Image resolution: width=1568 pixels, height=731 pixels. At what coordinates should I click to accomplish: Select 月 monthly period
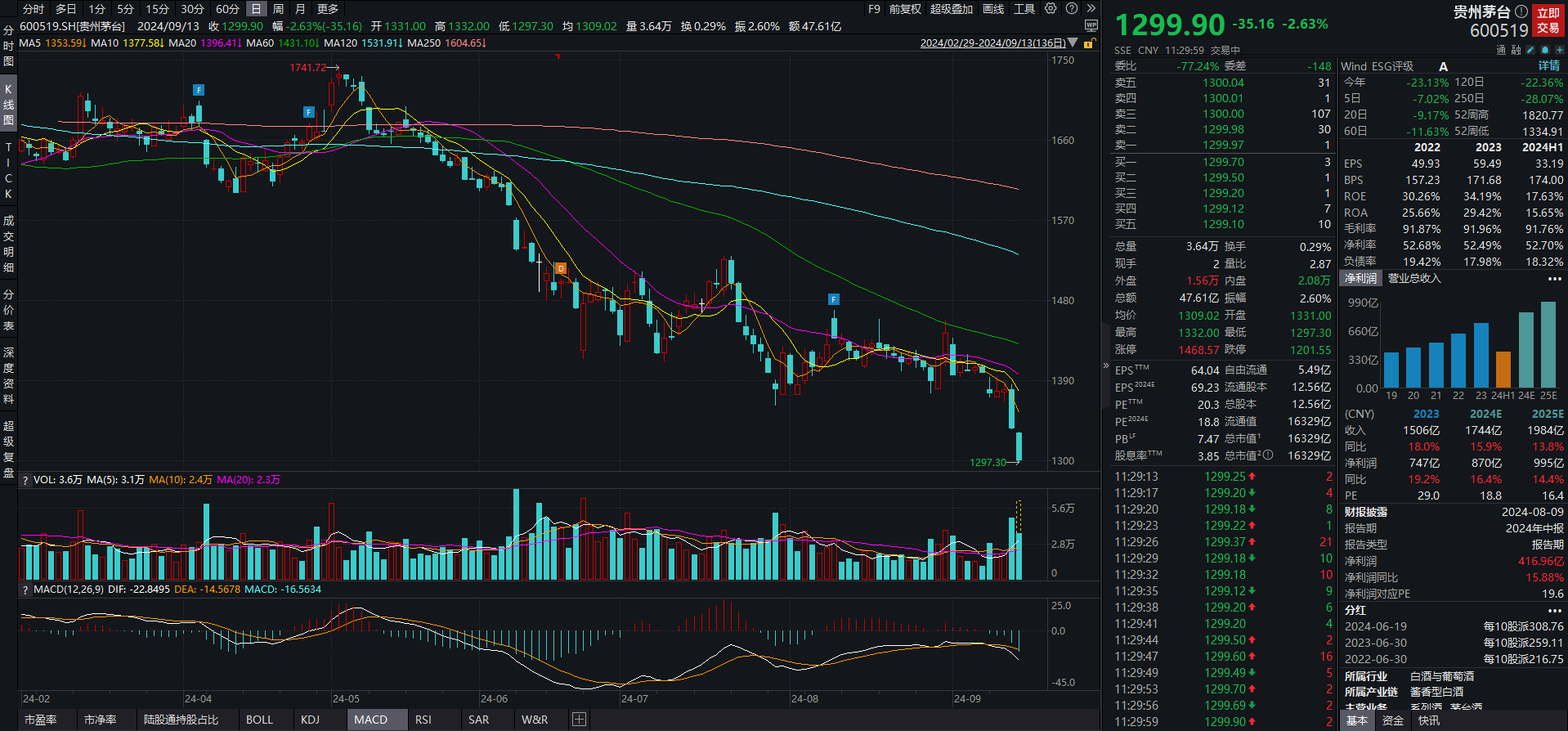tap(300, 9)
